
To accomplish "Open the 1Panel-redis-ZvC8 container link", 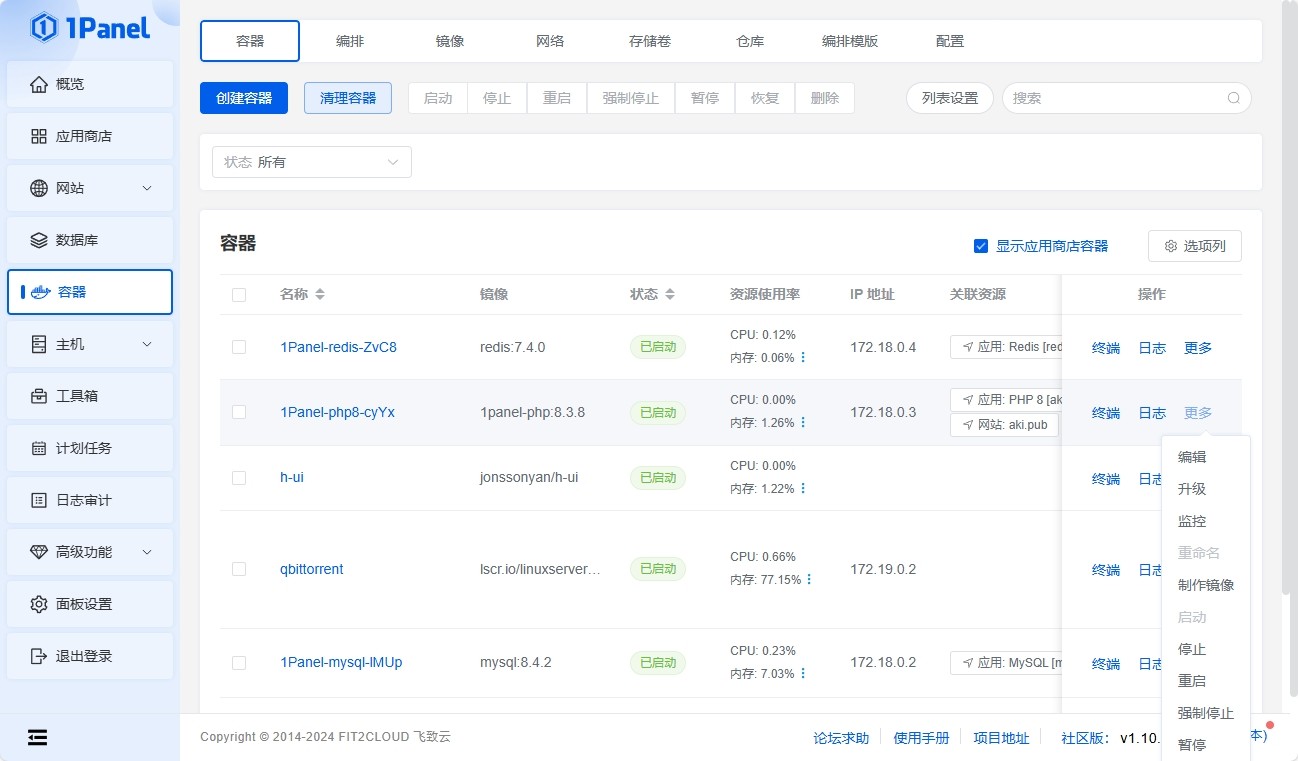I will pos(338,347).
